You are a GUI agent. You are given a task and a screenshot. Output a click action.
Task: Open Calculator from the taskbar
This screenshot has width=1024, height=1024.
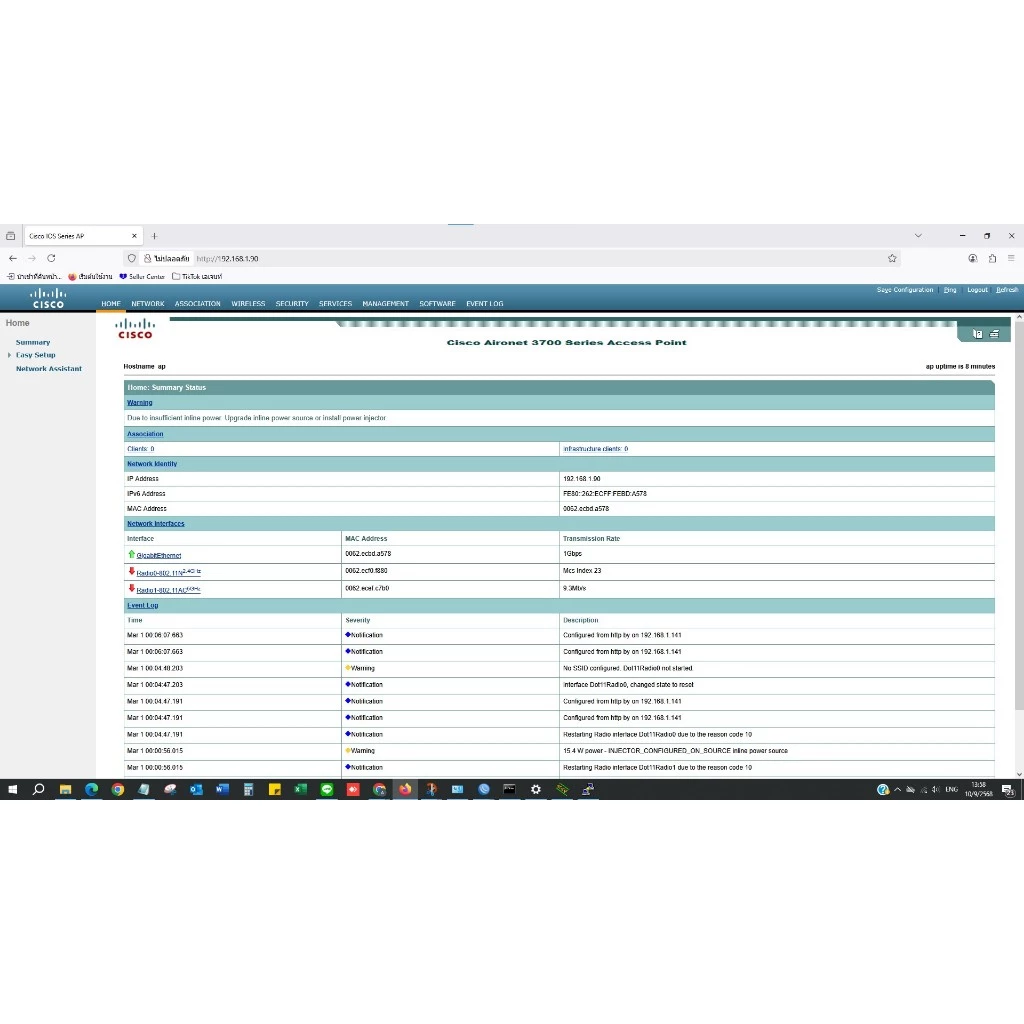(x=248, y=790)
